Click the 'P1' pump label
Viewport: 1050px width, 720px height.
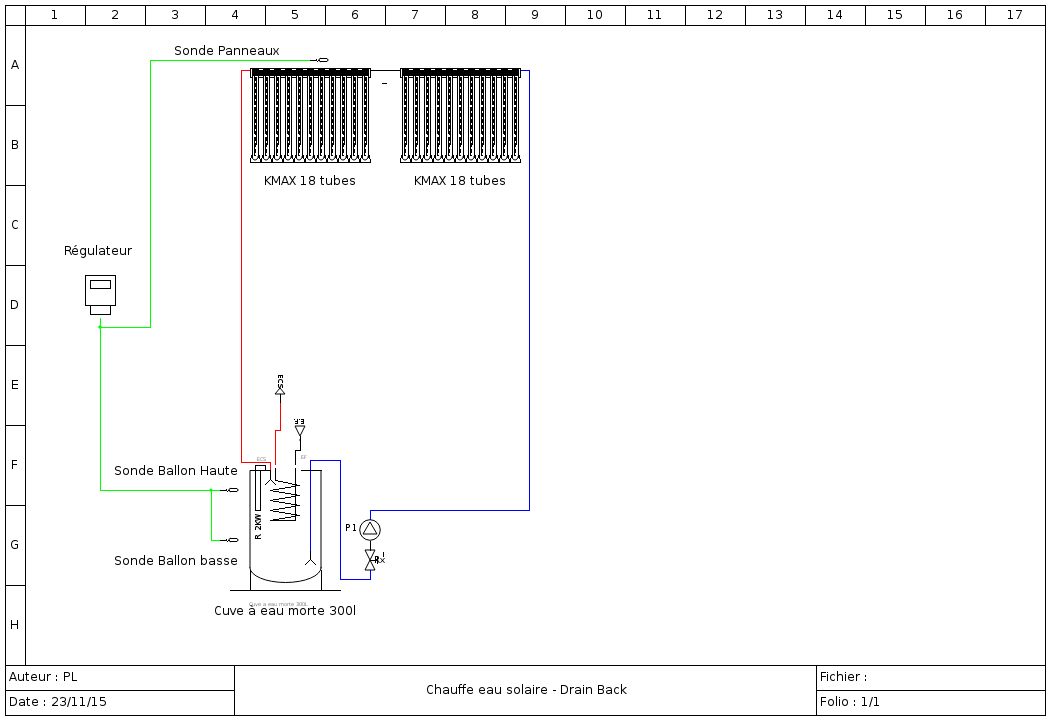[351, 528]
